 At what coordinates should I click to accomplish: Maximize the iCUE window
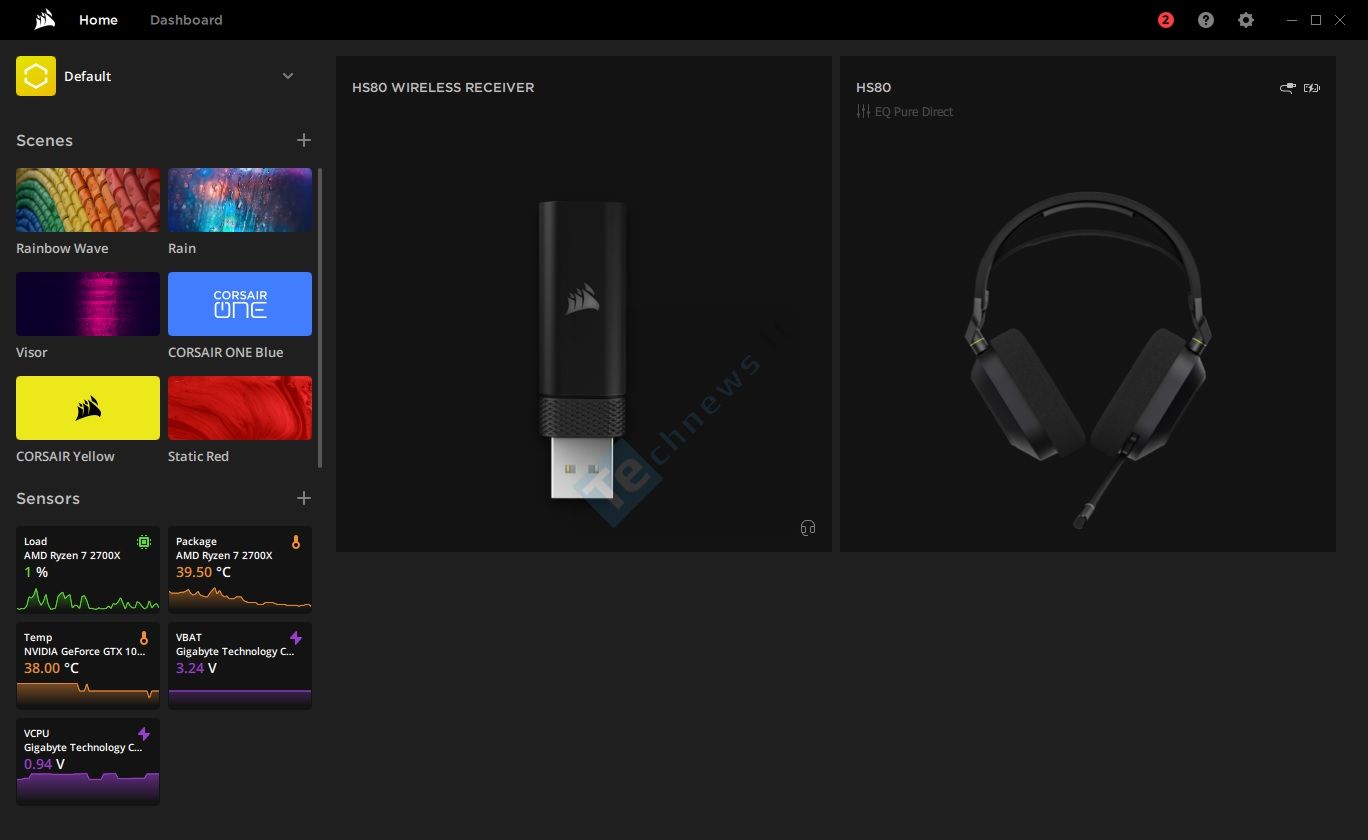(x=1316, y=20)
